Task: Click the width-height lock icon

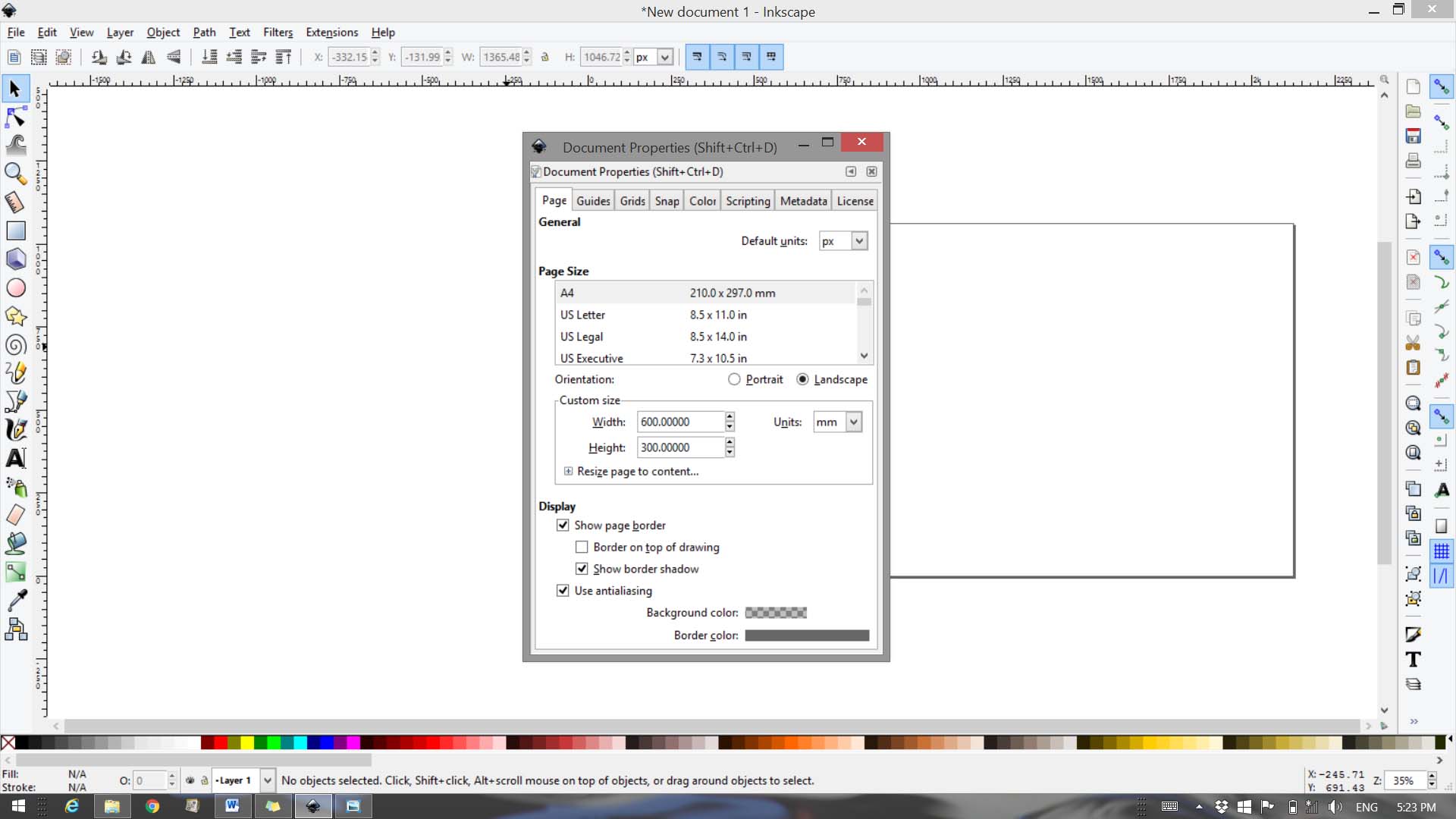Action: click(x=544, y=57)
